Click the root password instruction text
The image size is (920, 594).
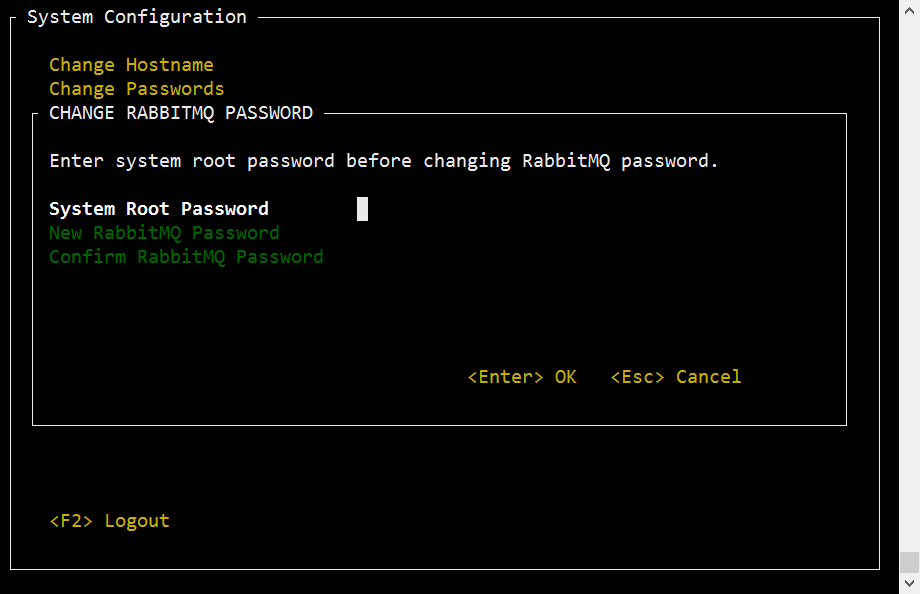point(384,161)
